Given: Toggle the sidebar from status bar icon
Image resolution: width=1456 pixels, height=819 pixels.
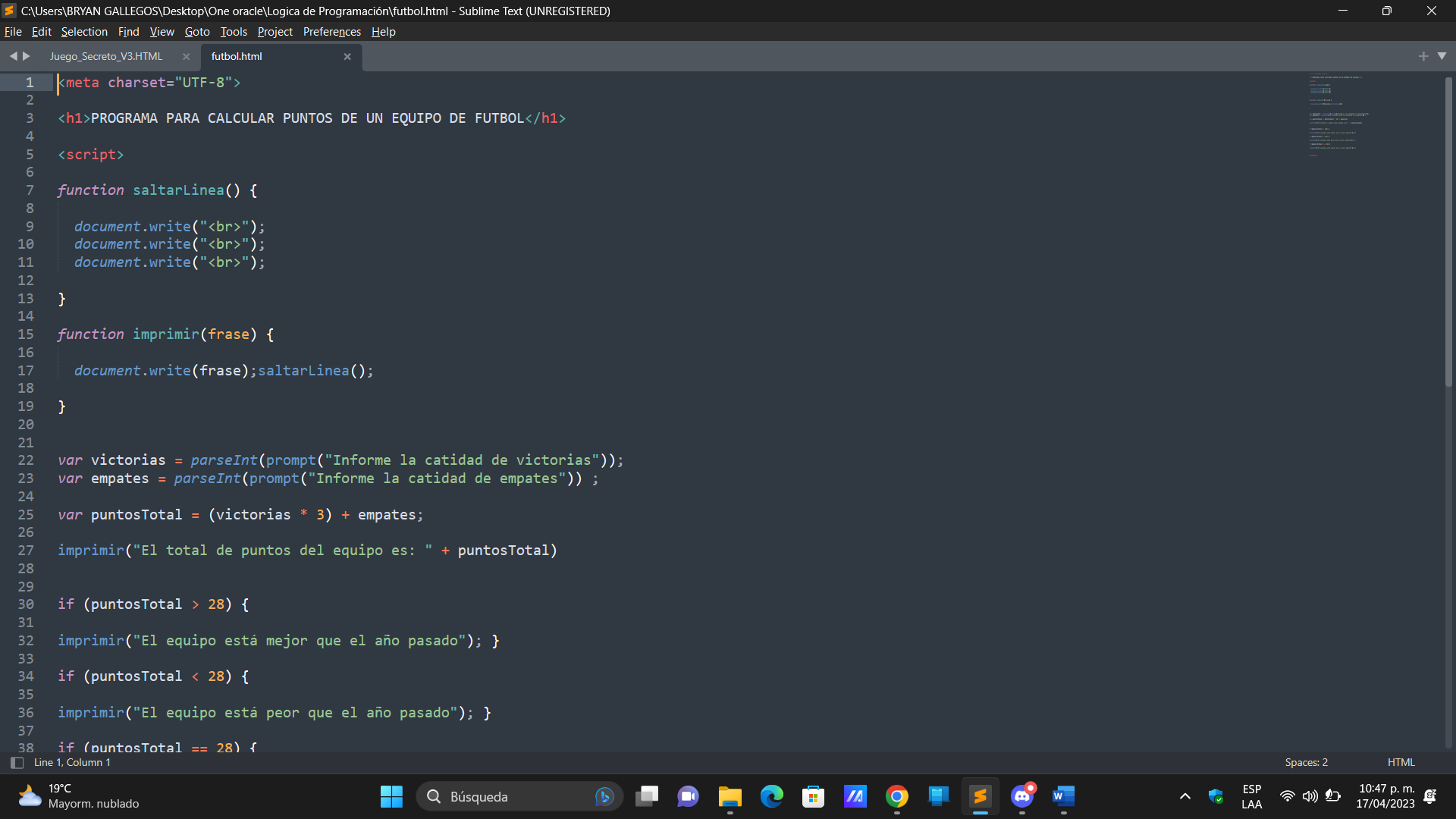Looking at the screenshot, I should pyautogui.click(x=17, y=763).
